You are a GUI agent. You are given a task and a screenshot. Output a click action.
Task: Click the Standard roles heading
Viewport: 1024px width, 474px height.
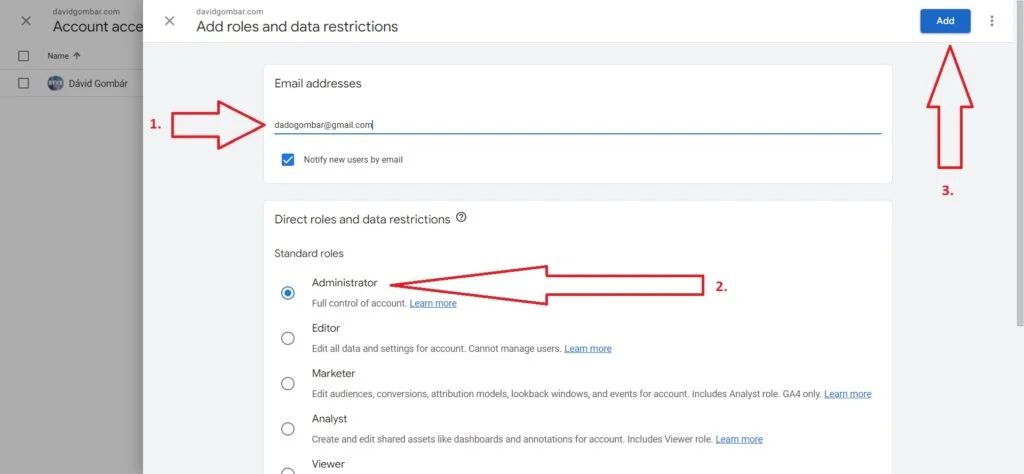309,253
